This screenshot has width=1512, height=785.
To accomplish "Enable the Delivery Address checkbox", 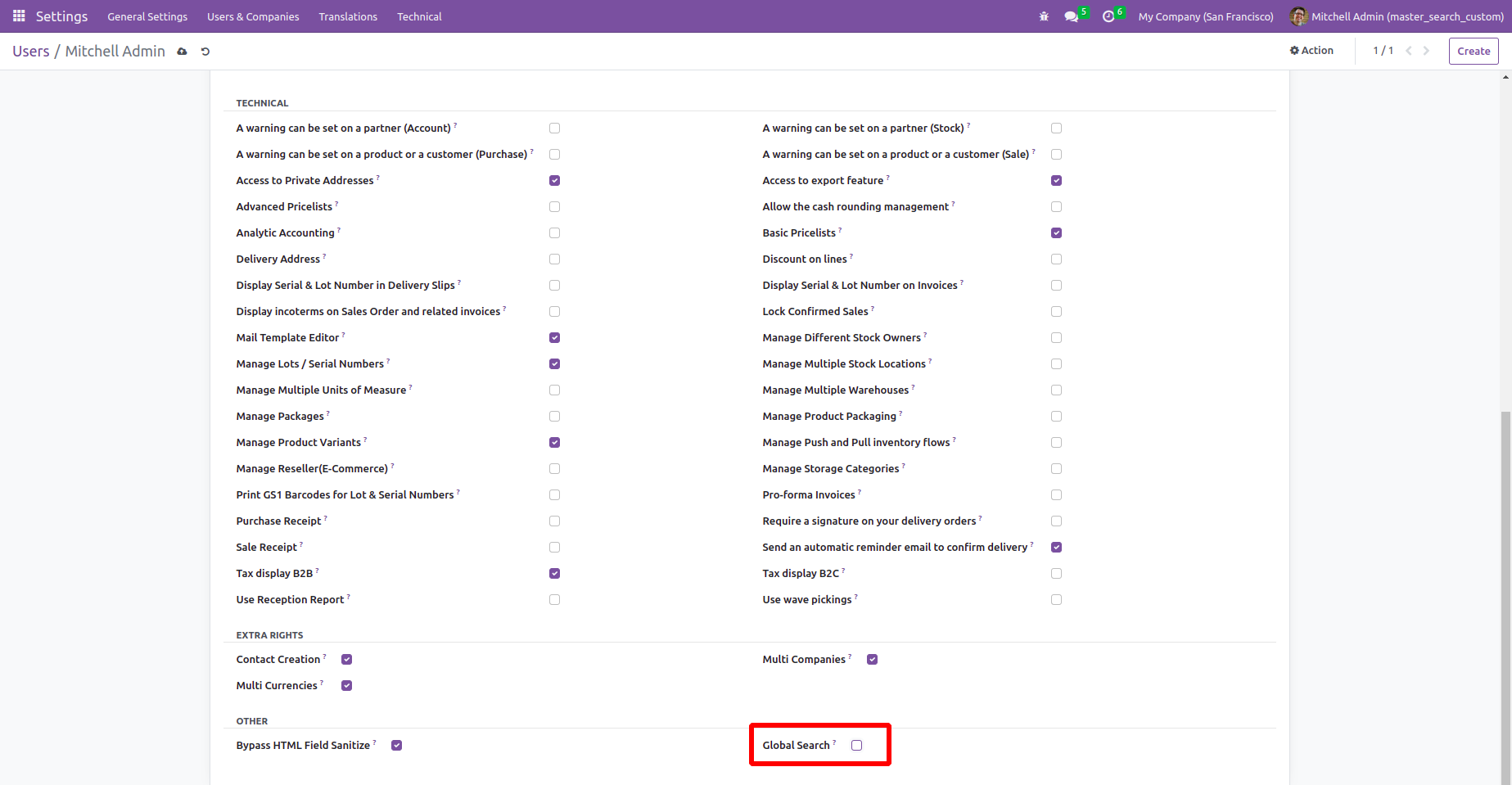I will click(x=554, y=259).
